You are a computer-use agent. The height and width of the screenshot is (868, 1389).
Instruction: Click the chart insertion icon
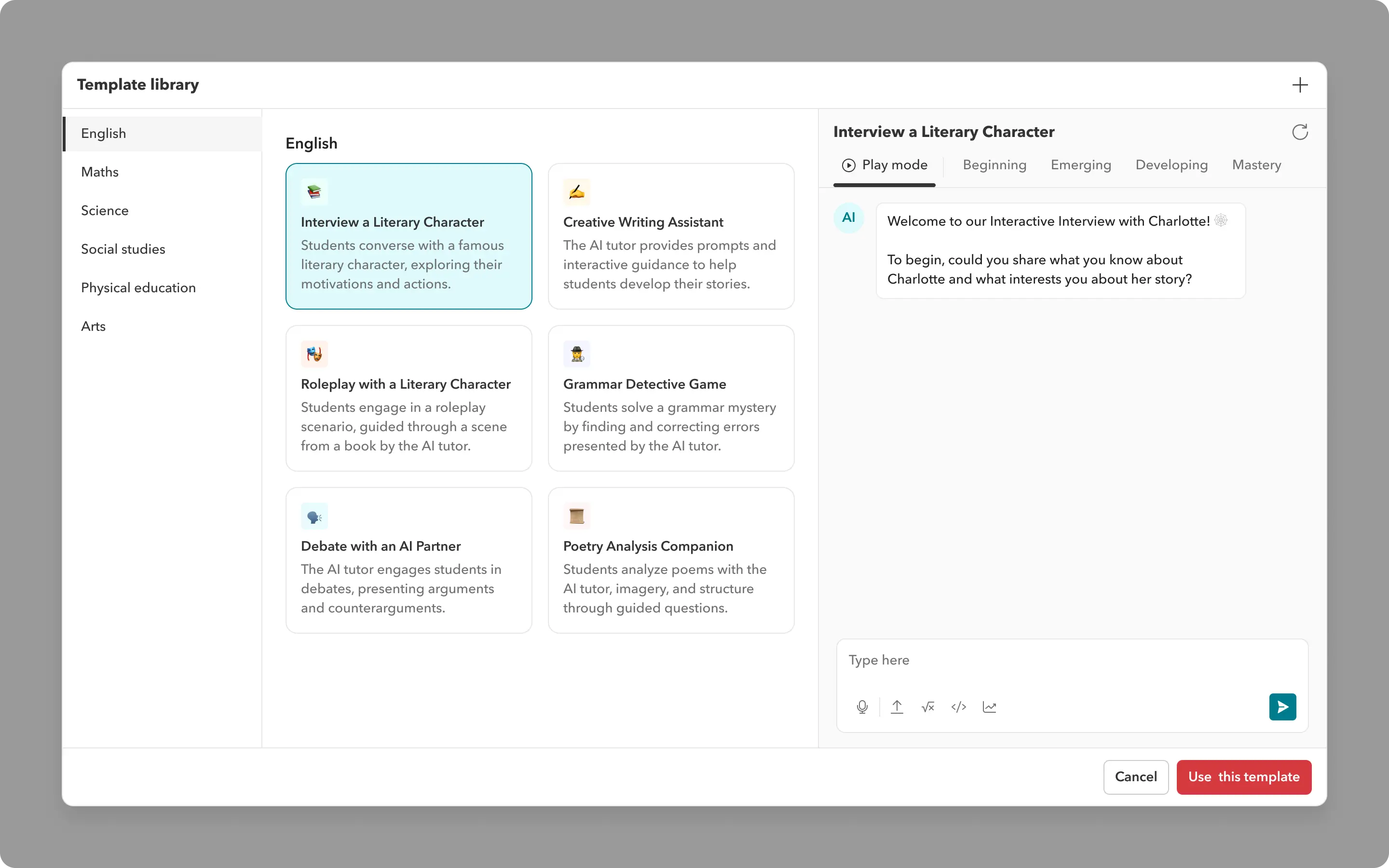click(x=990, y=706)
